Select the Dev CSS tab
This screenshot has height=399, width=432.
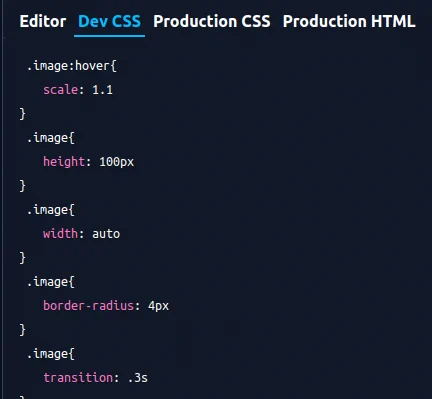pyautogui.click(x=109, y=21)
